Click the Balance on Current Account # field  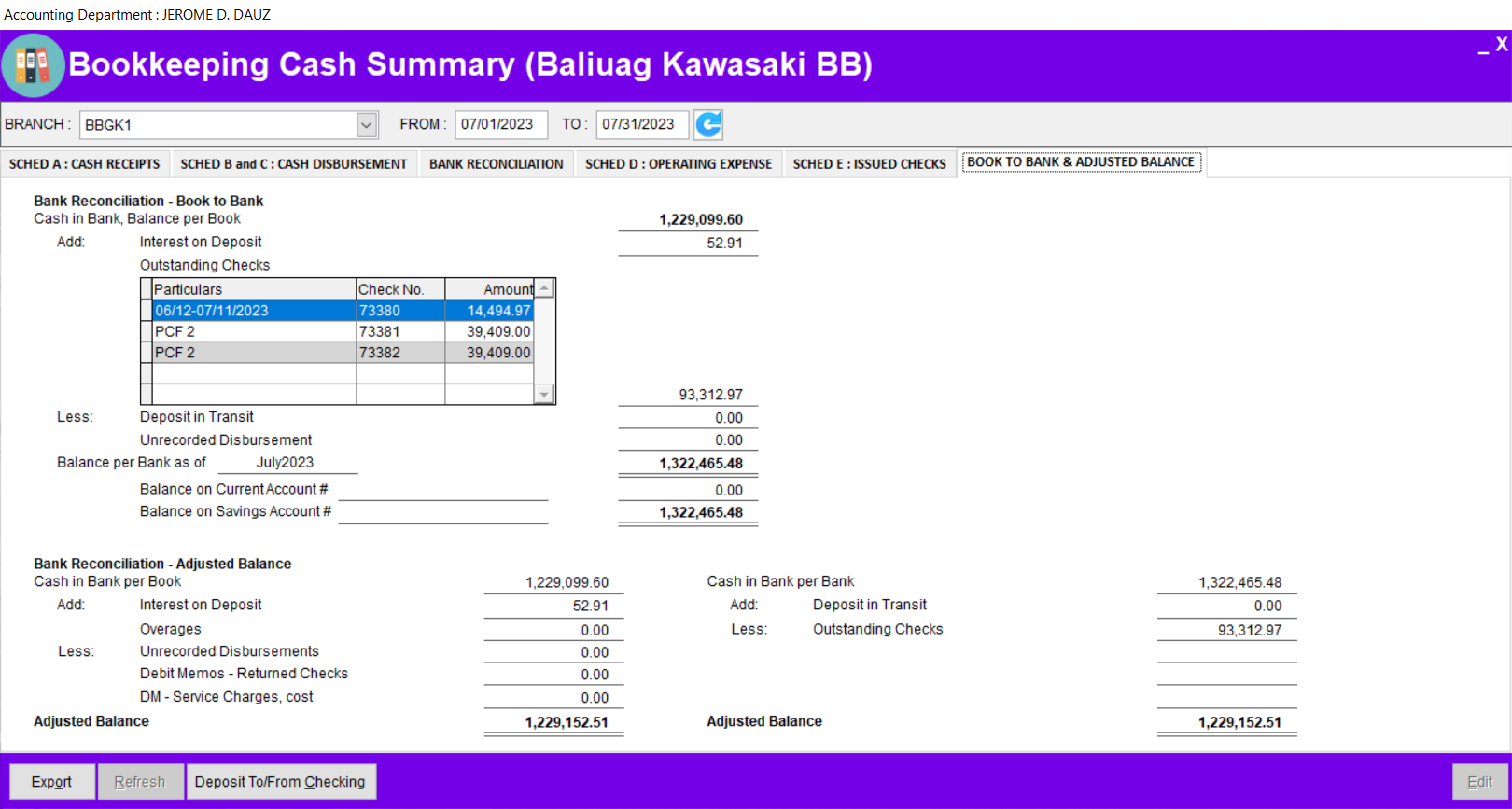443,489
